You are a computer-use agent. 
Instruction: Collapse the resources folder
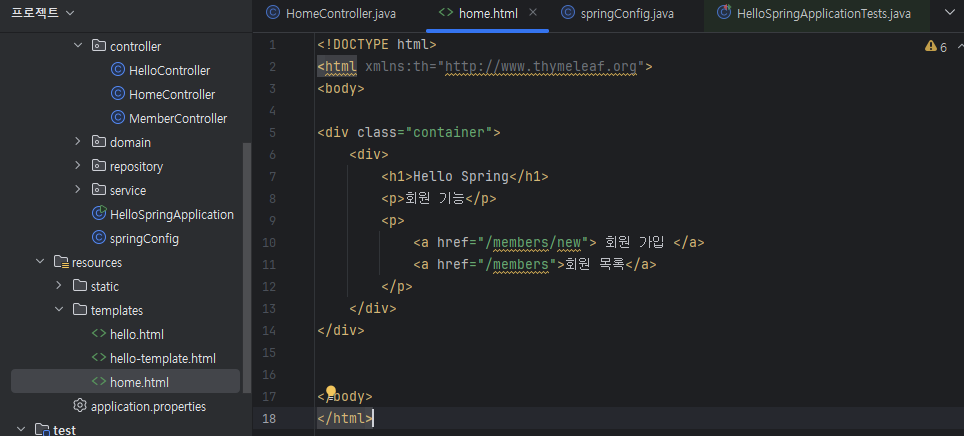coord(40,262)
